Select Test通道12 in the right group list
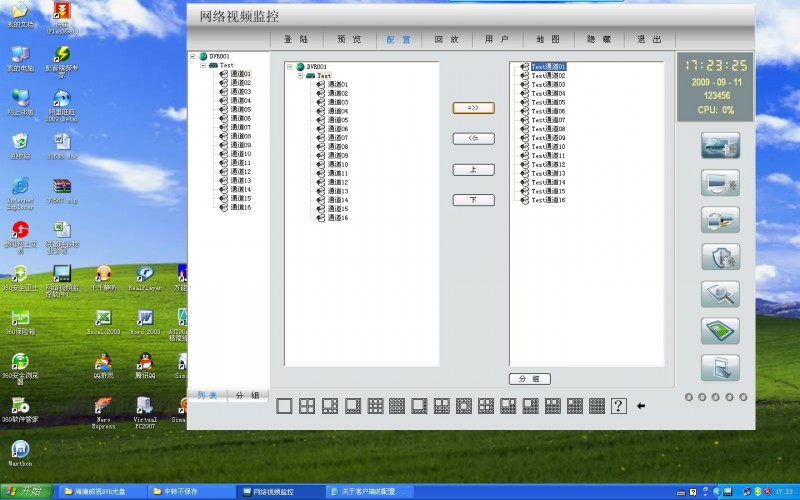The image size is (800, 500). click(548, 164)
